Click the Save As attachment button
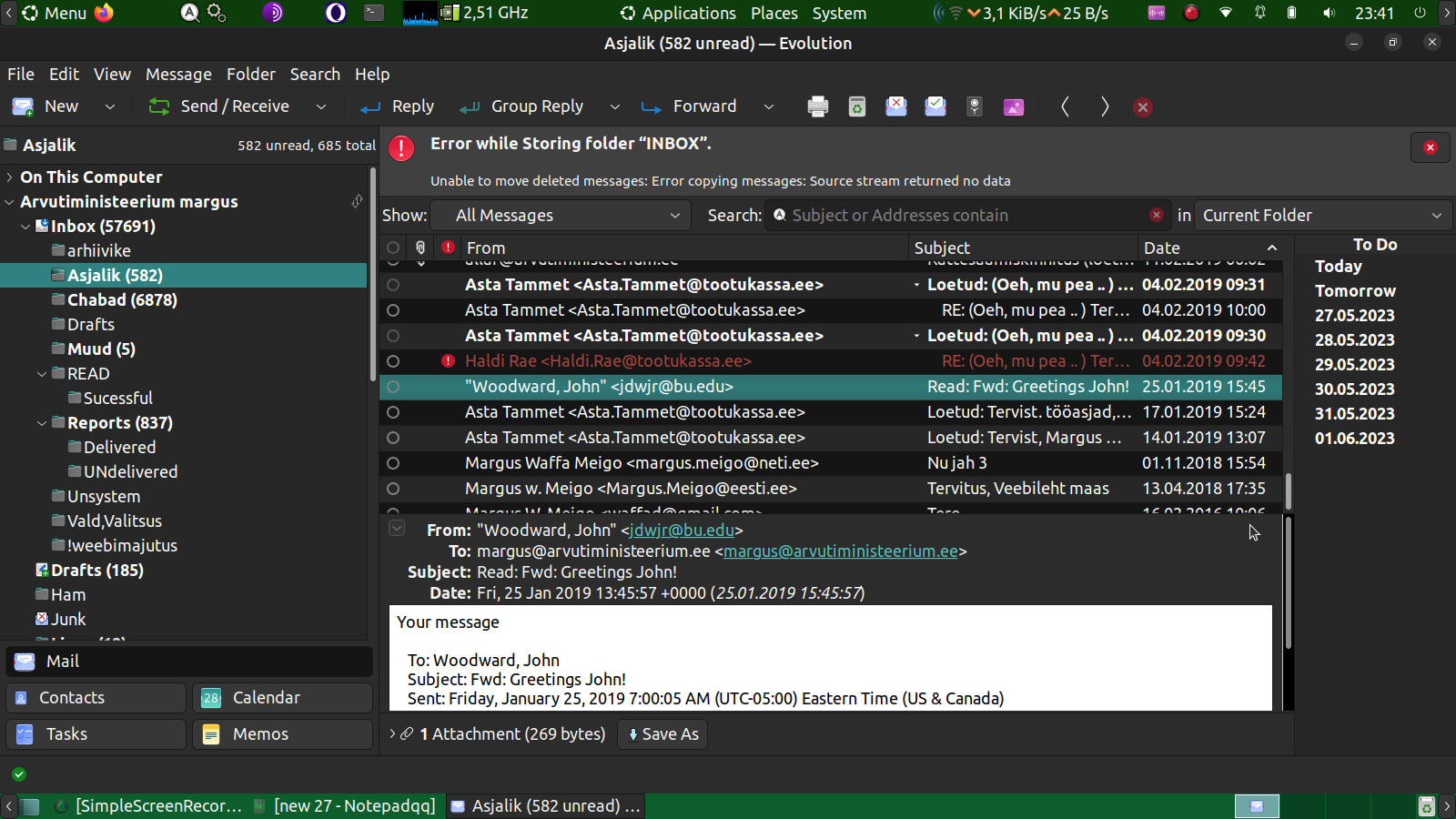This screenshot has height=819, width=1456. tap(662, 734)
